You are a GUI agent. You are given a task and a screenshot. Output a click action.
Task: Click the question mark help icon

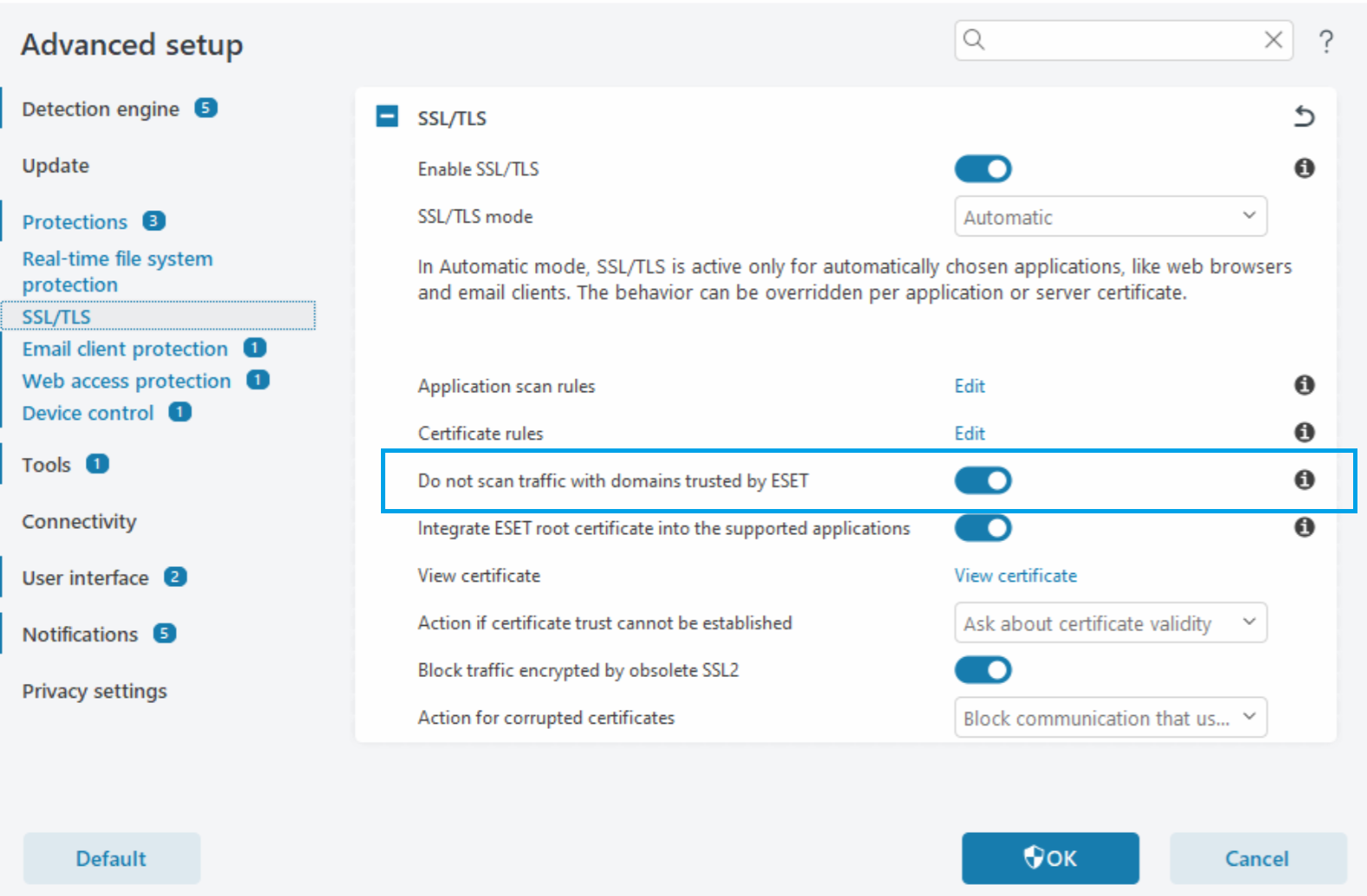(1325, 42)
